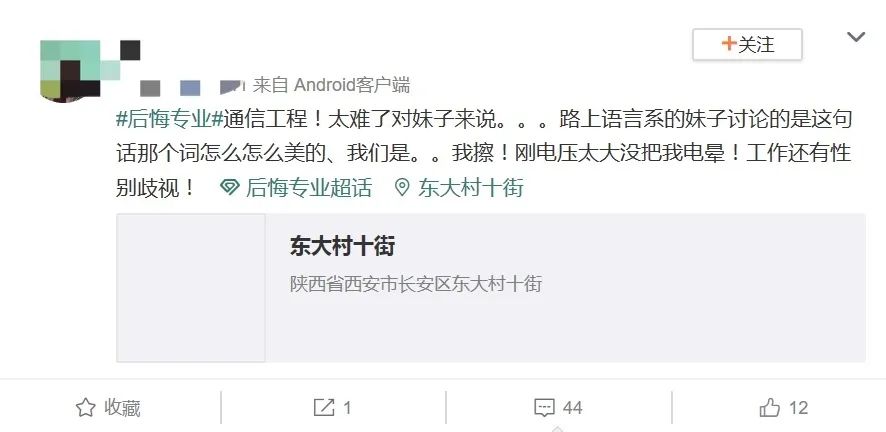Click the location pin icon

(x=401, y=187)
